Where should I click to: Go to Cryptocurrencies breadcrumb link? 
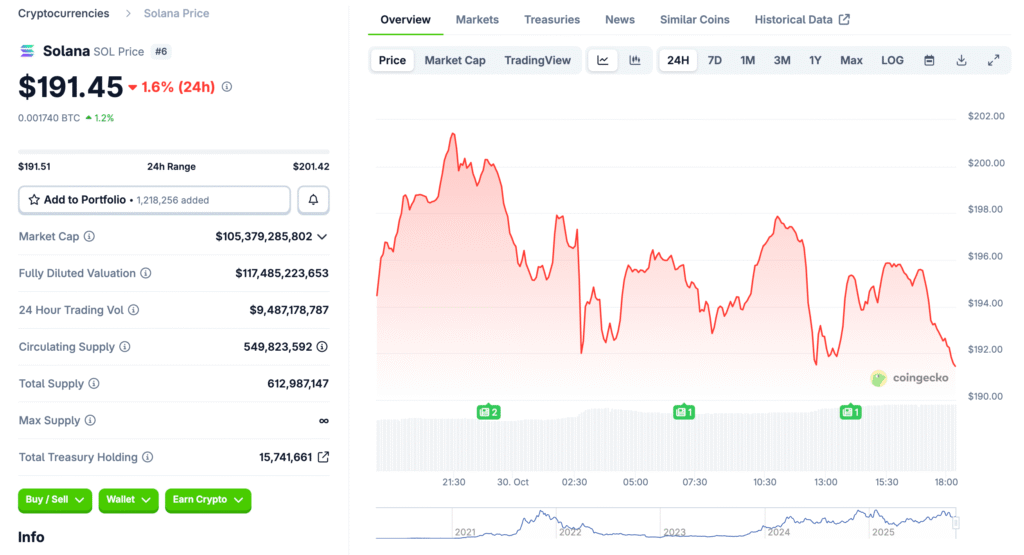point(65,14)
